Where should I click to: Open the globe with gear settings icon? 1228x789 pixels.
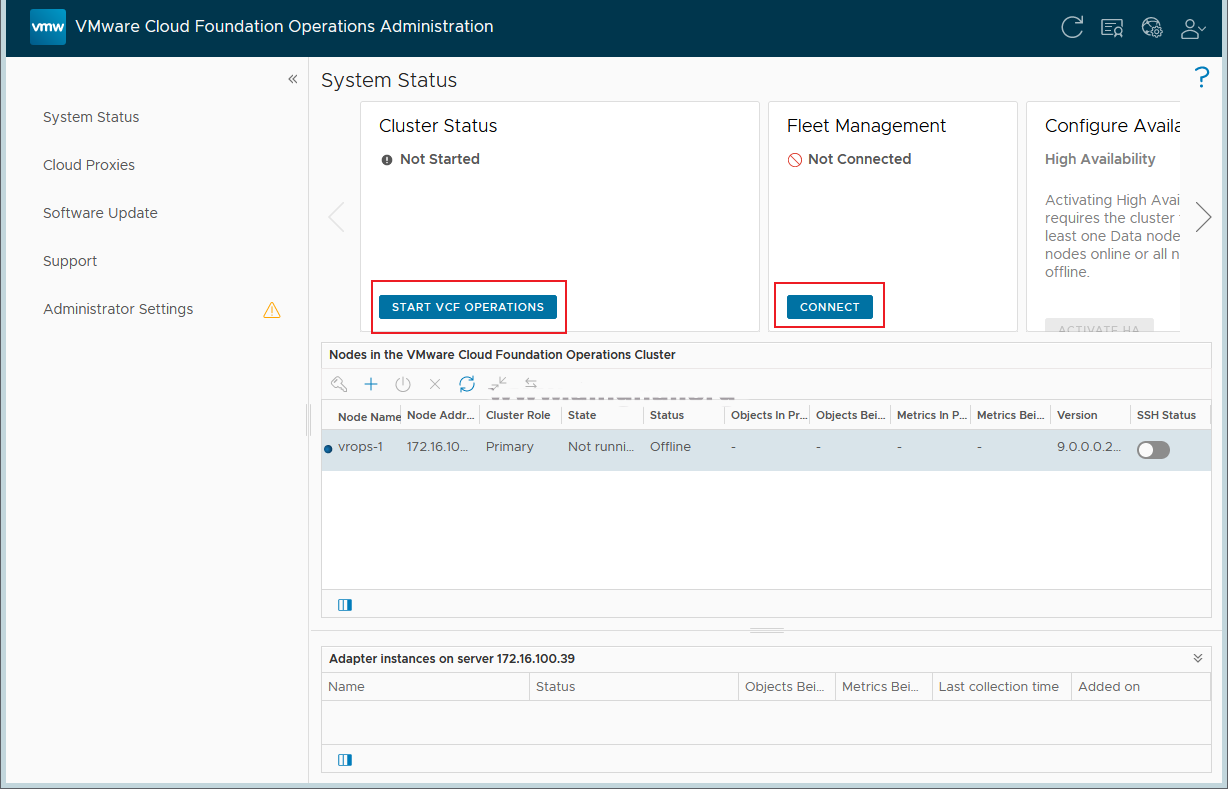click(x=1152, y=28)
